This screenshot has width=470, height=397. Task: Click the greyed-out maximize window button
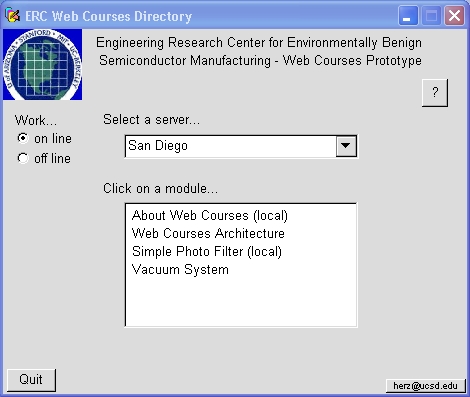[x=431, y=16]
